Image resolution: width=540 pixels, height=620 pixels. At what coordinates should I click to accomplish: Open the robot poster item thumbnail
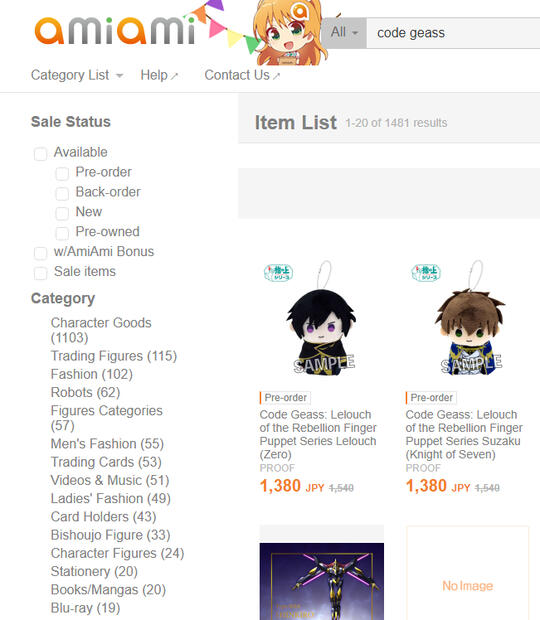point(322,581)
